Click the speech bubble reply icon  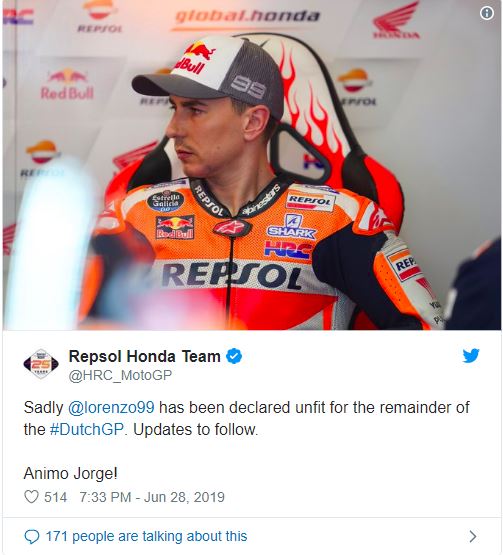point(32,537)
